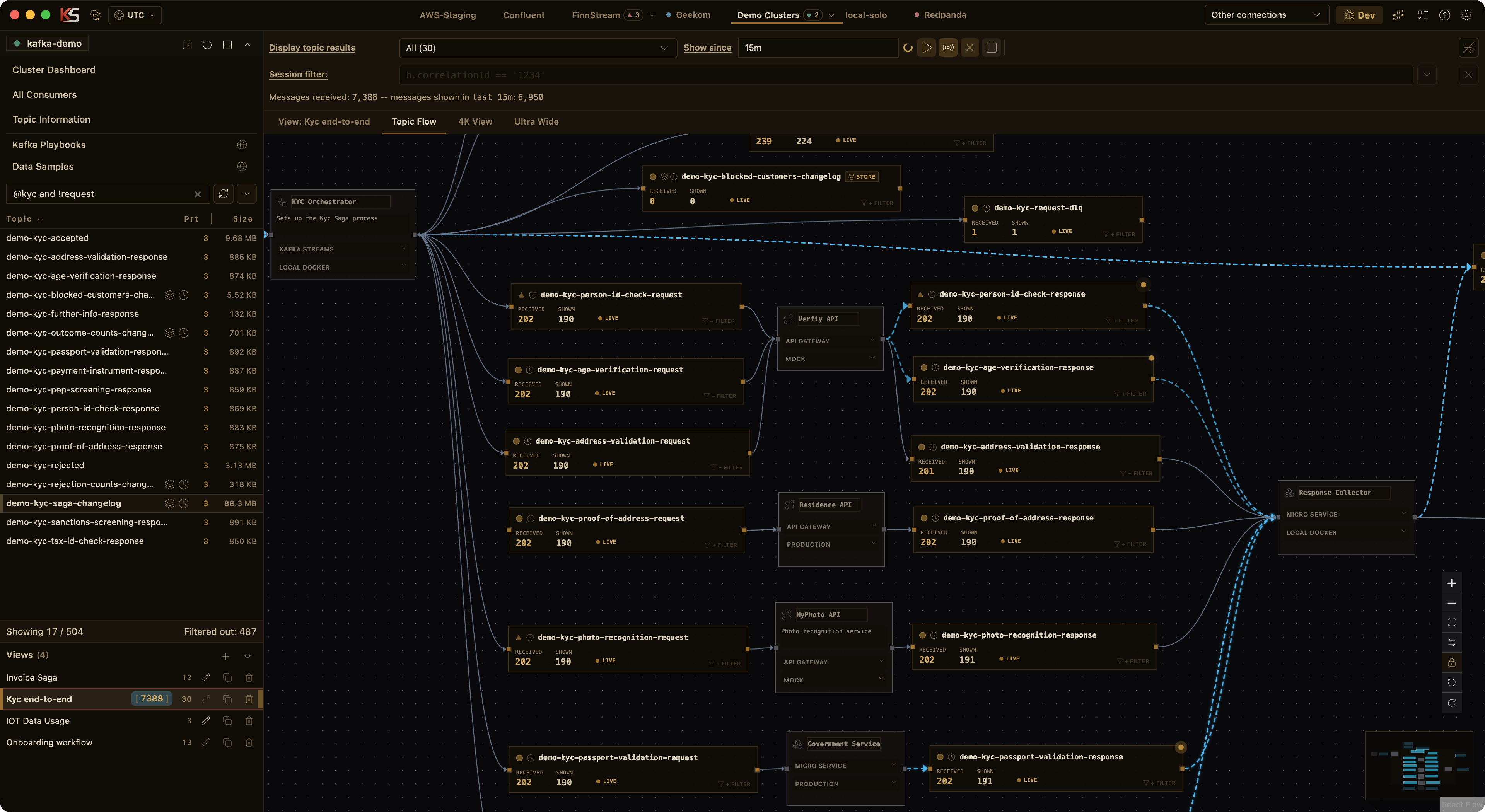Edit the Invoice Saga view pencil icon

[206, 678]
